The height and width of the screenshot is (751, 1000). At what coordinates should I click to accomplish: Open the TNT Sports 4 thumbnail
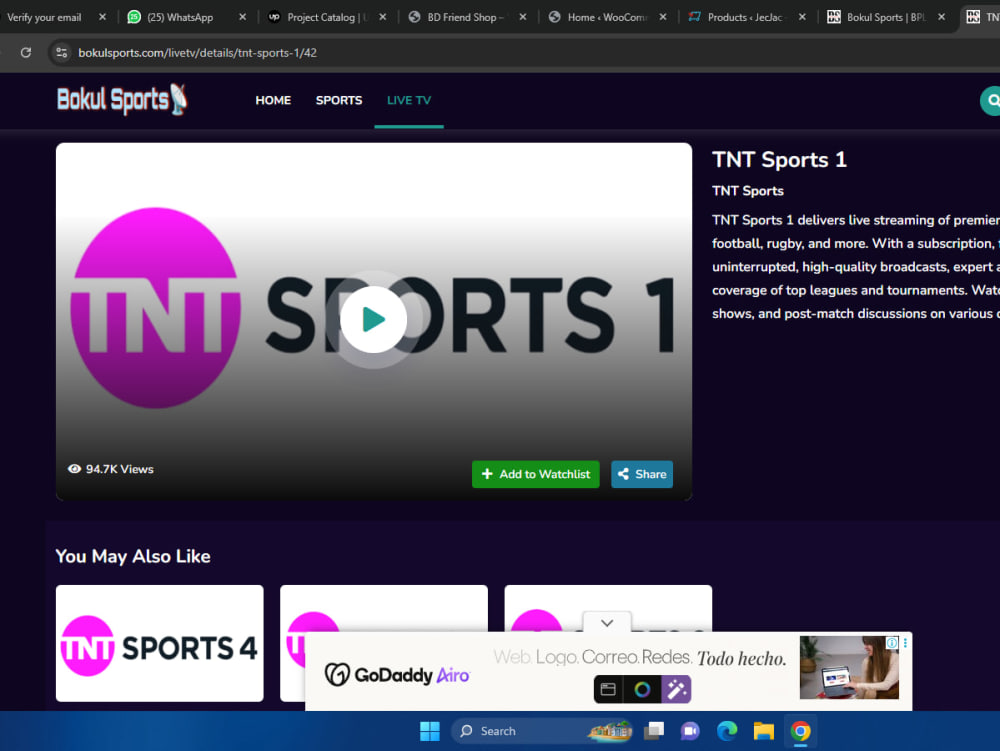click(x=159, y=643)
